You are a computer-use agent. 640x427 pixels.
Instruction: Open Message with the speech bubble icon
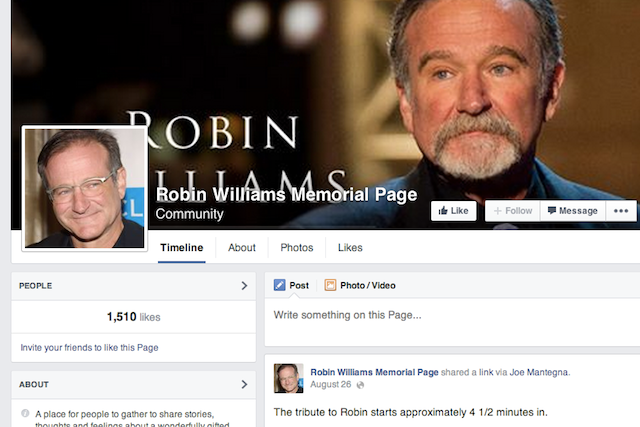[x=572, y=211]
